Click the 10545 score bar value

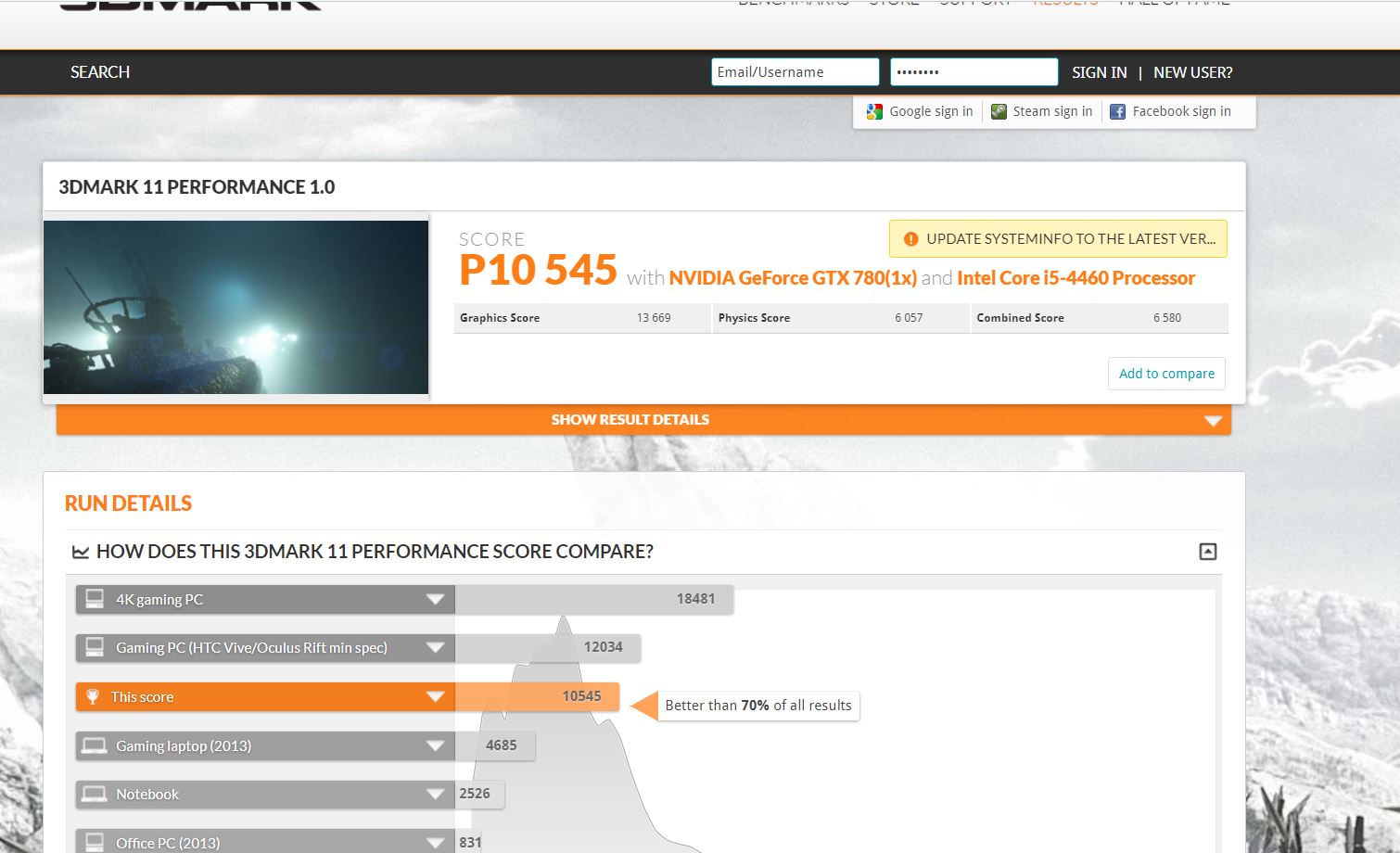coord(581,696)
